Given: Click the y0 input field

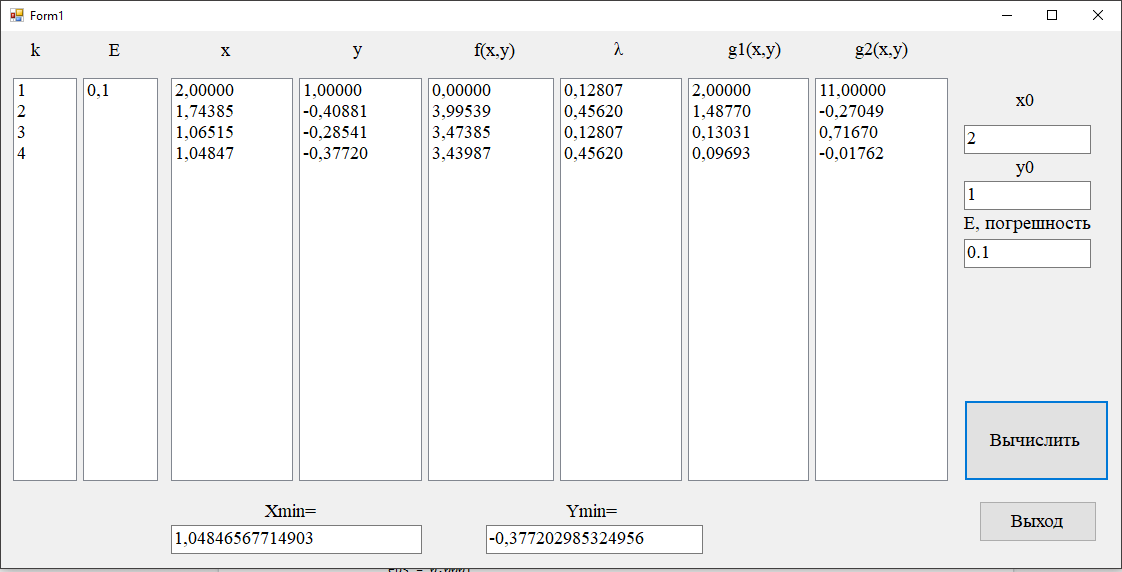Looking at the screenshot, I should pos(1027,195).
